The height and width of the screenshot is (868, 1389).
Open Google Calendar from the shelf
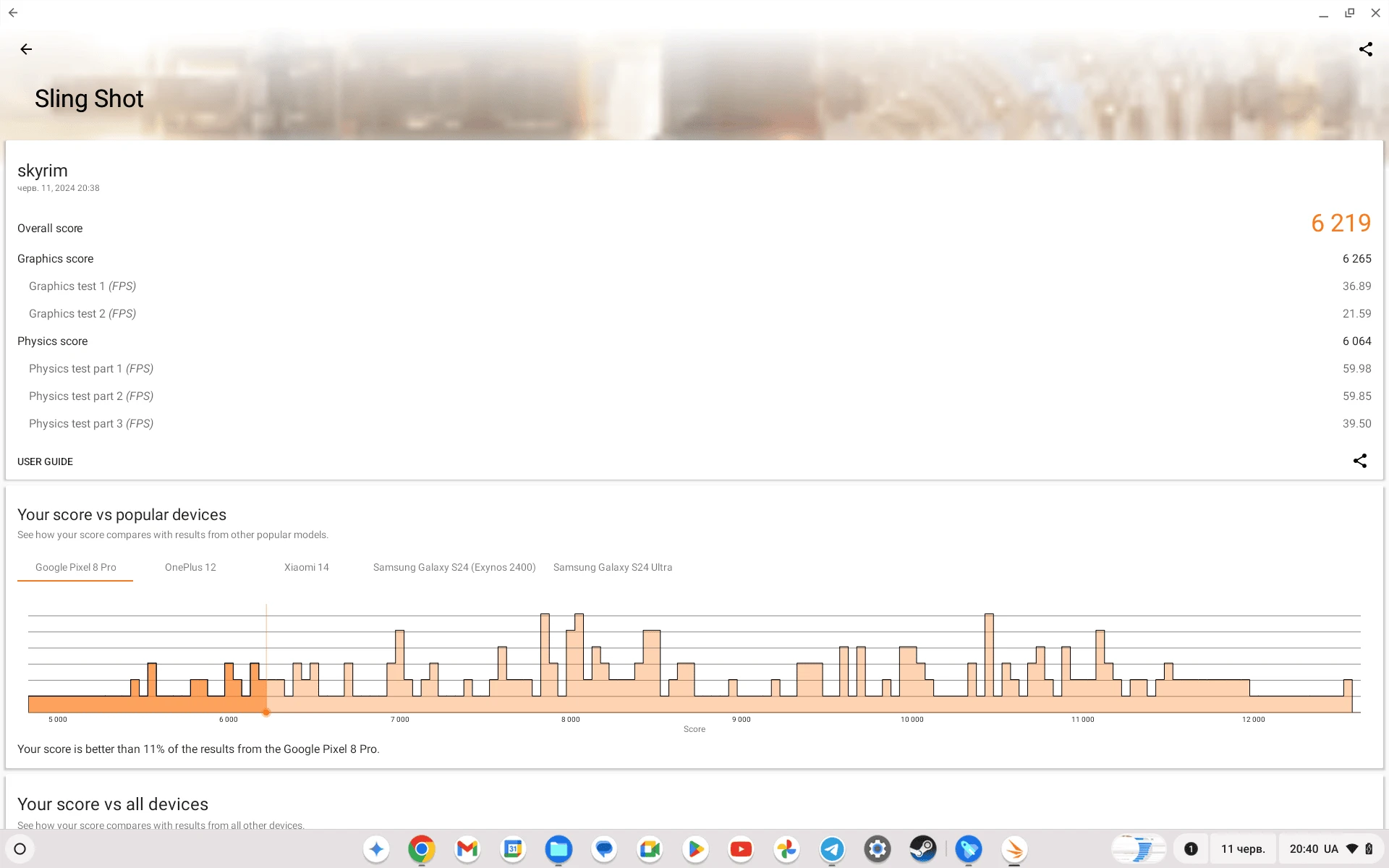pyautogui.click(x=513, y=848)
